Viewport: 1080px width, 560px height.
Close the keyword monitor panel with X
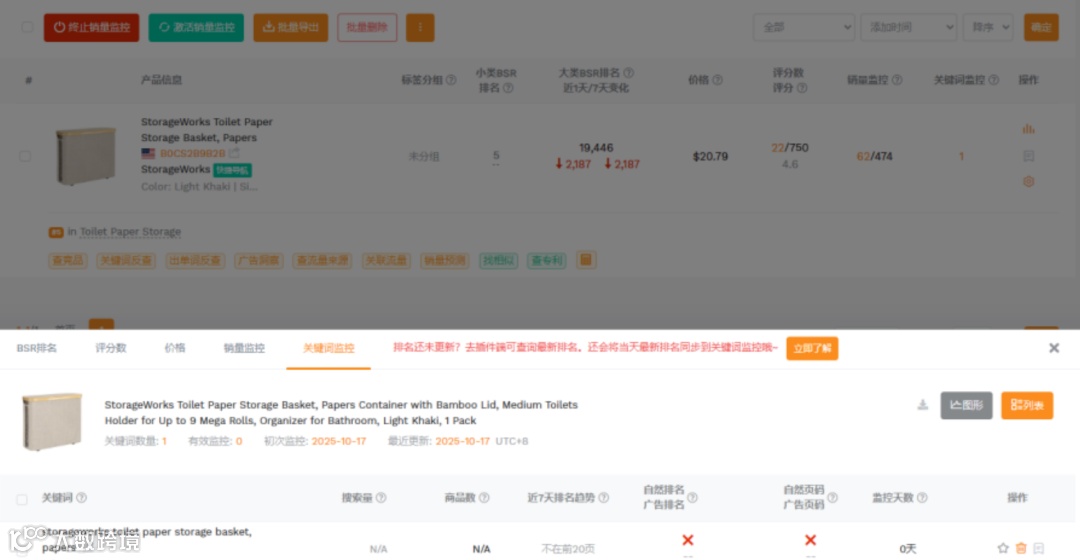[x=1054, y=348]
